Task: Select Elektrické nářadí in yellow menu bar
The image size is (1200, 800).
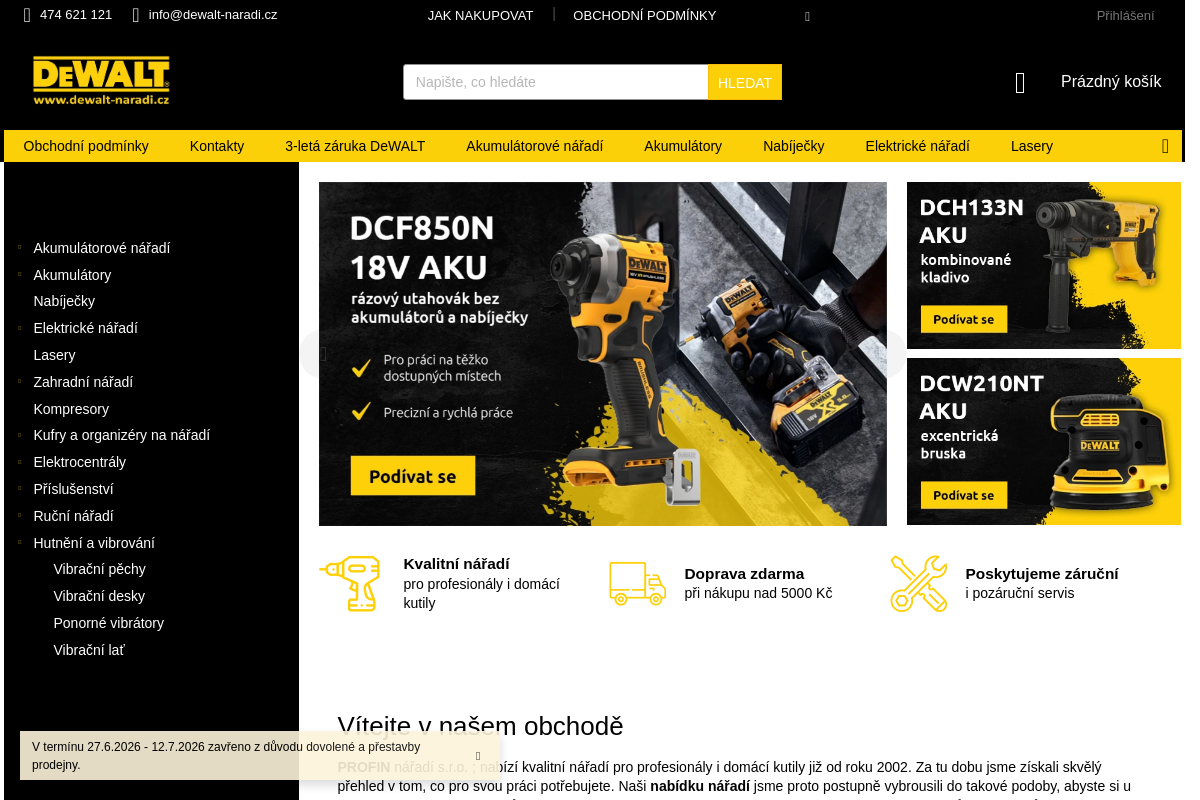Action: [x=917, y=146]
